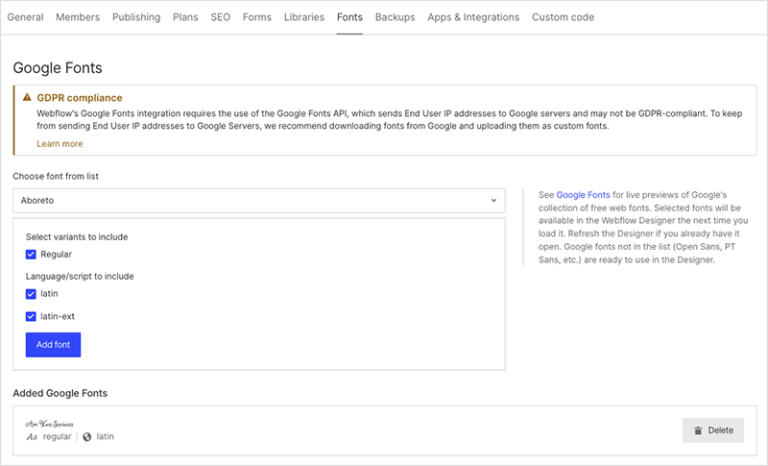Viewport: 768px width, 466px height.
Task: Switch to the Publishing tab
Action: (136, 17)
